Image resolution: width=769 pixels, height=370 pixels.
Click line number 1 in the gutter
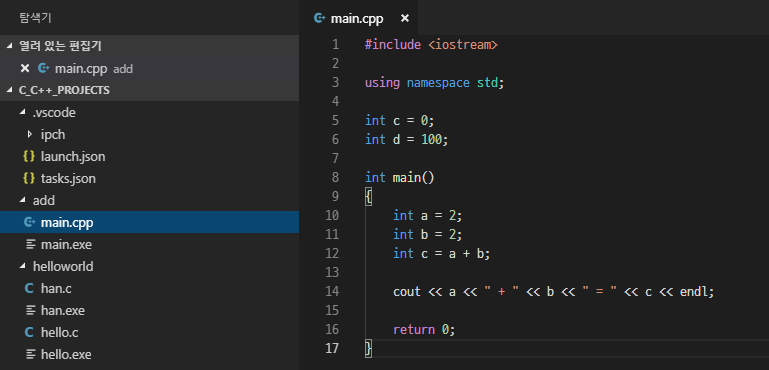335,45
